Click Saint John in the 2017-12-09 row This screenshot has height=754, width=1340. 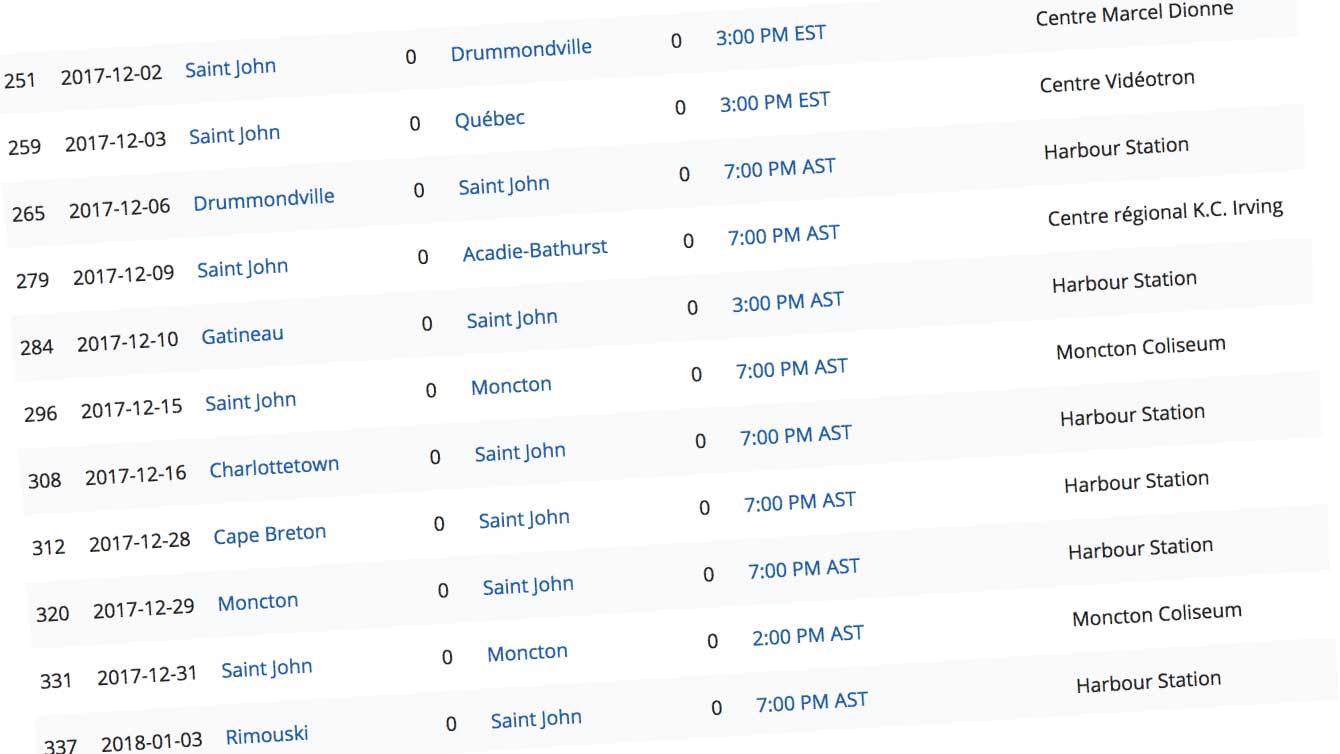click(x=243, y=269)
